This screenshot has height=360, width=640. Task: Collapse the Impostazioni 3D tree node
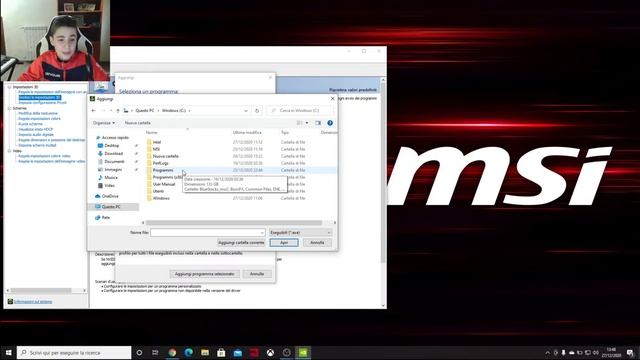[x=9, y=87]
